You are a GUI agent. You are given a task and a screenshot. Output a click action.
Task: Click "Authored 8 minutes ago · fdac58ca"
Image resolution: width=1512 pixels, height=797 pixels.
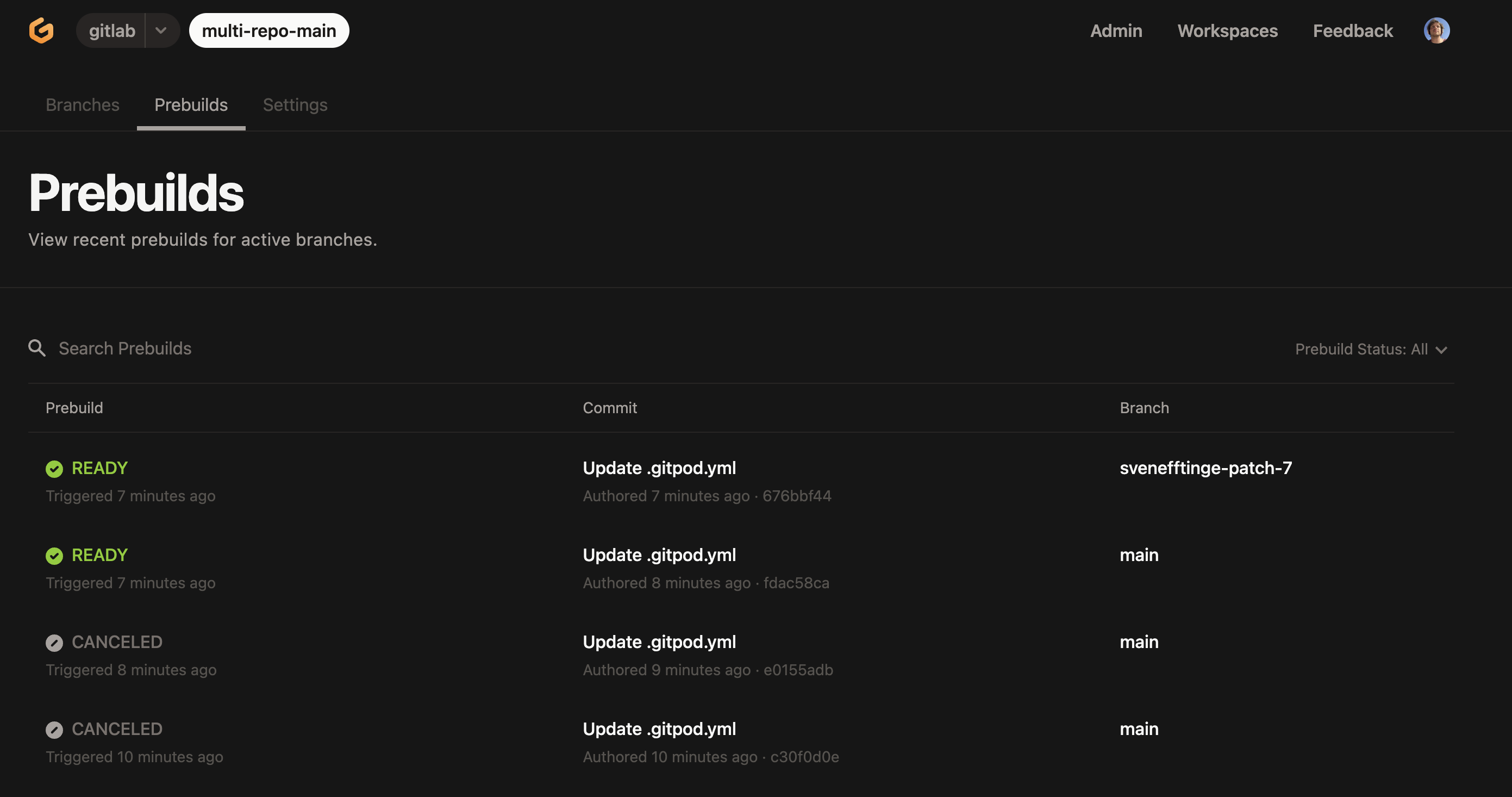[x=706, y=583]
